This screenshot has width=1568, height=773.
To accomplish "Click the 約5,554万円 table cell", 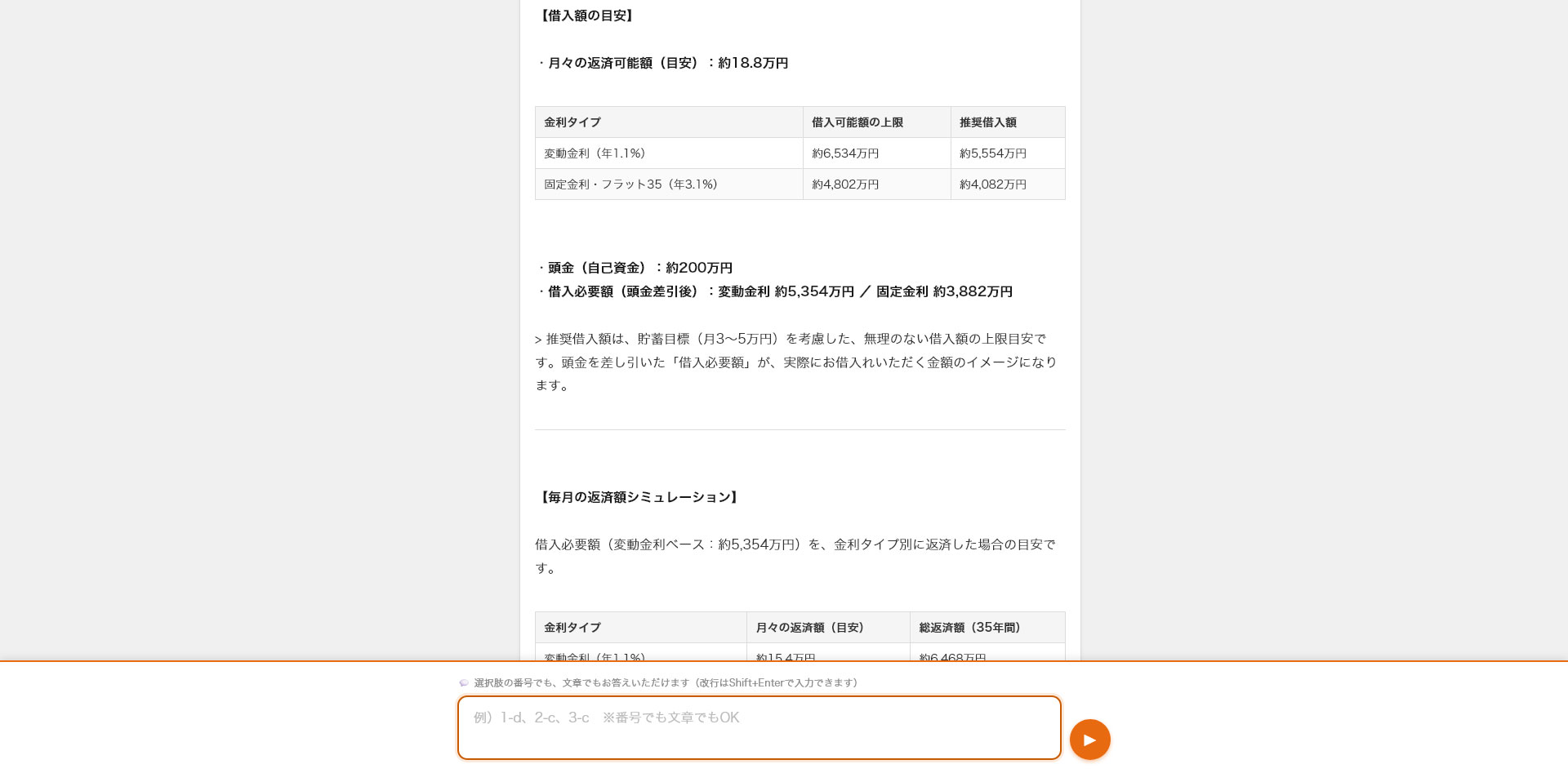I will (1008, 153).
